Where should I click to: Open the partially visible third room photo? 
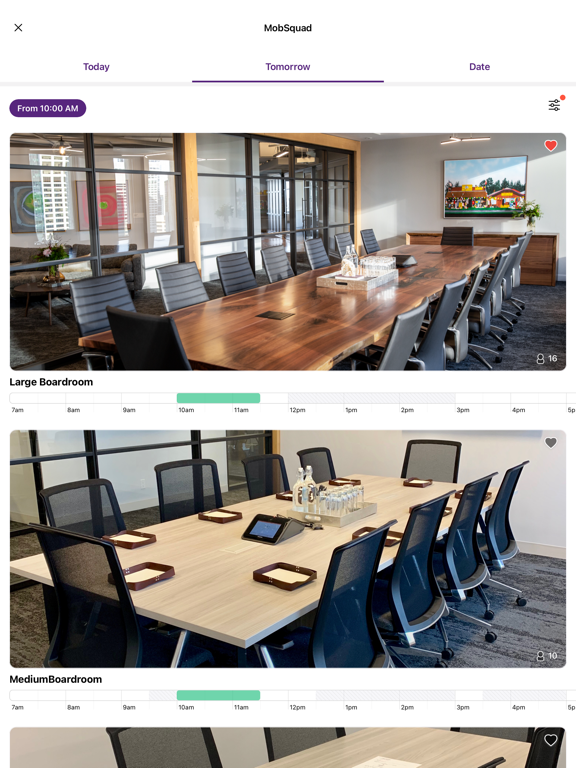(x=288, y=747)
